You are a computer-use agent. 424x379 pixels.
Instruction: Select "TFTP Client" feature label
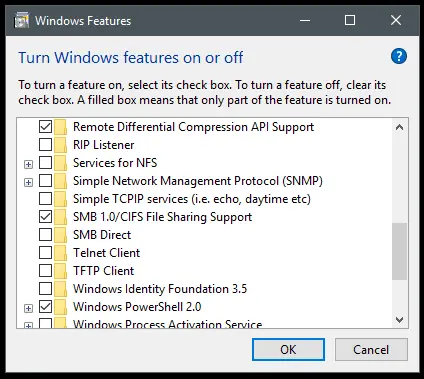point(103,271)
